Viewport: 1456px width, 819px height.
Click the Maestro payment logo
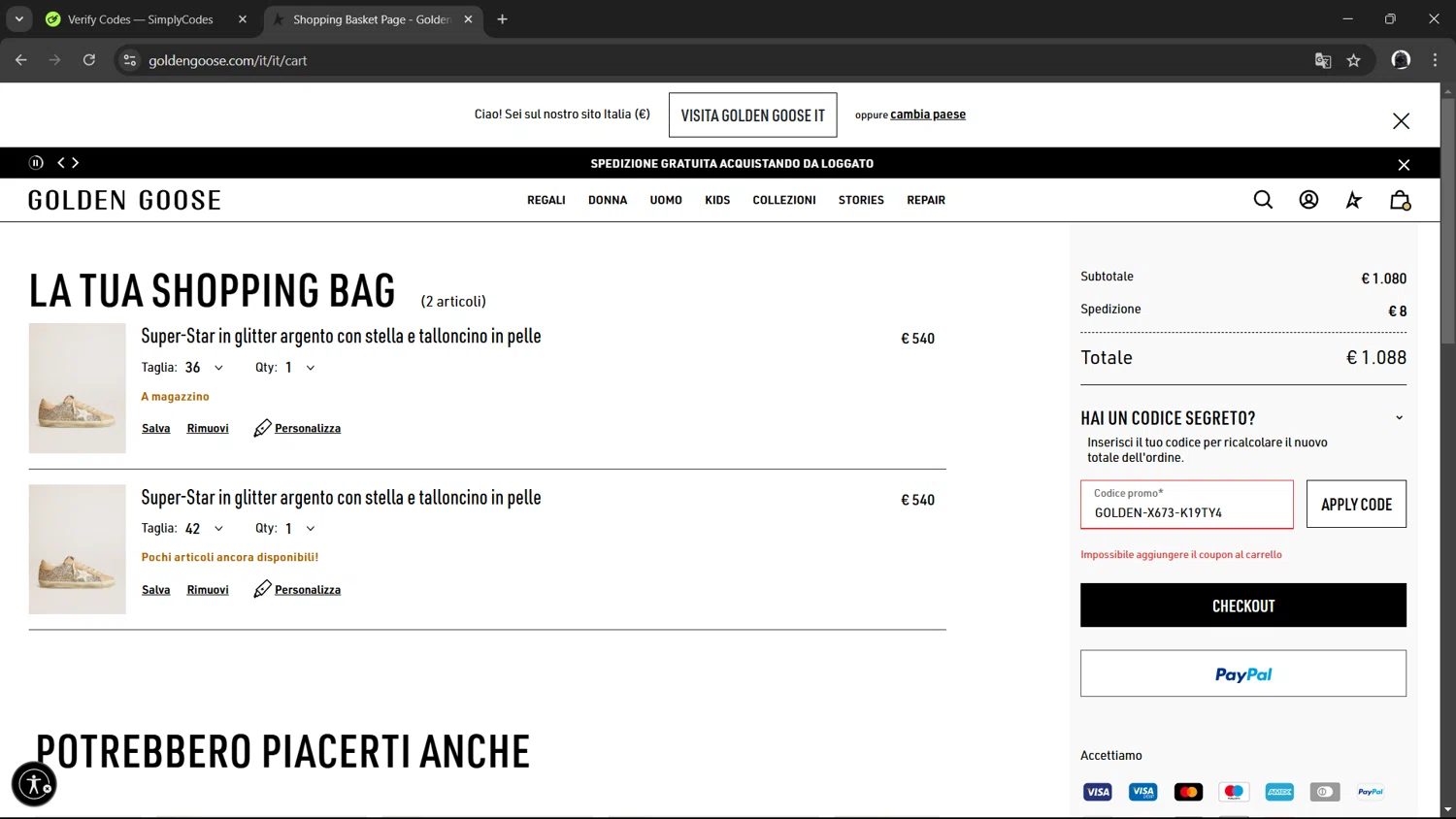1234,792
